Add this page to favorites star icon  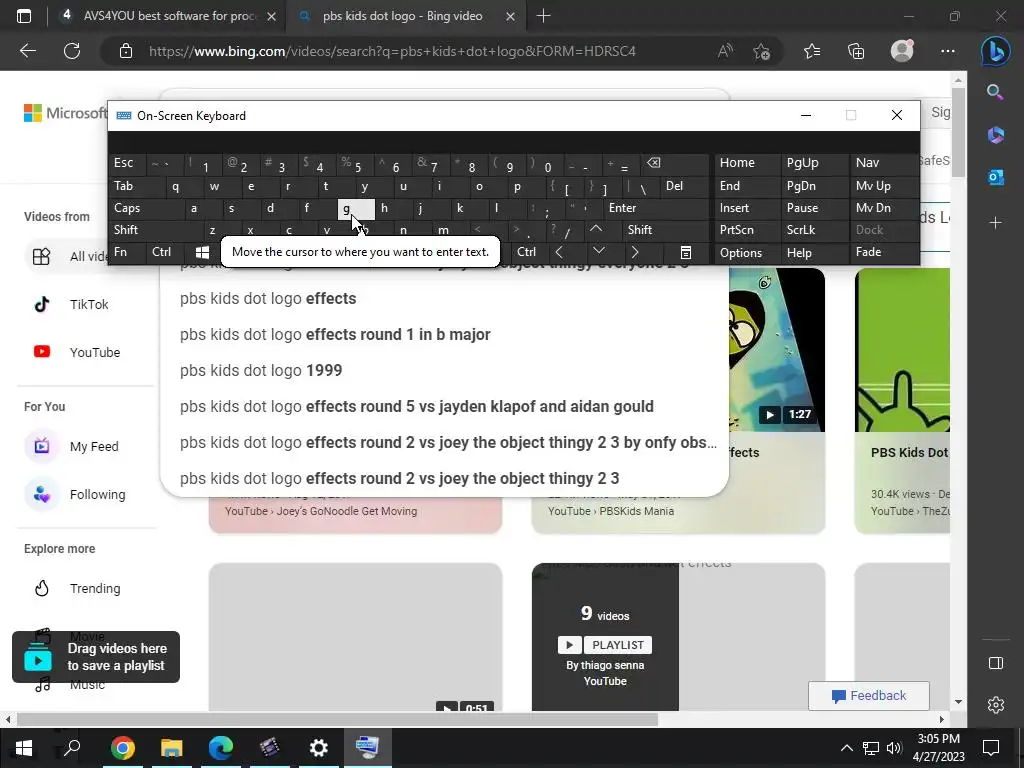pyautogui.click(x=761, y=51)
